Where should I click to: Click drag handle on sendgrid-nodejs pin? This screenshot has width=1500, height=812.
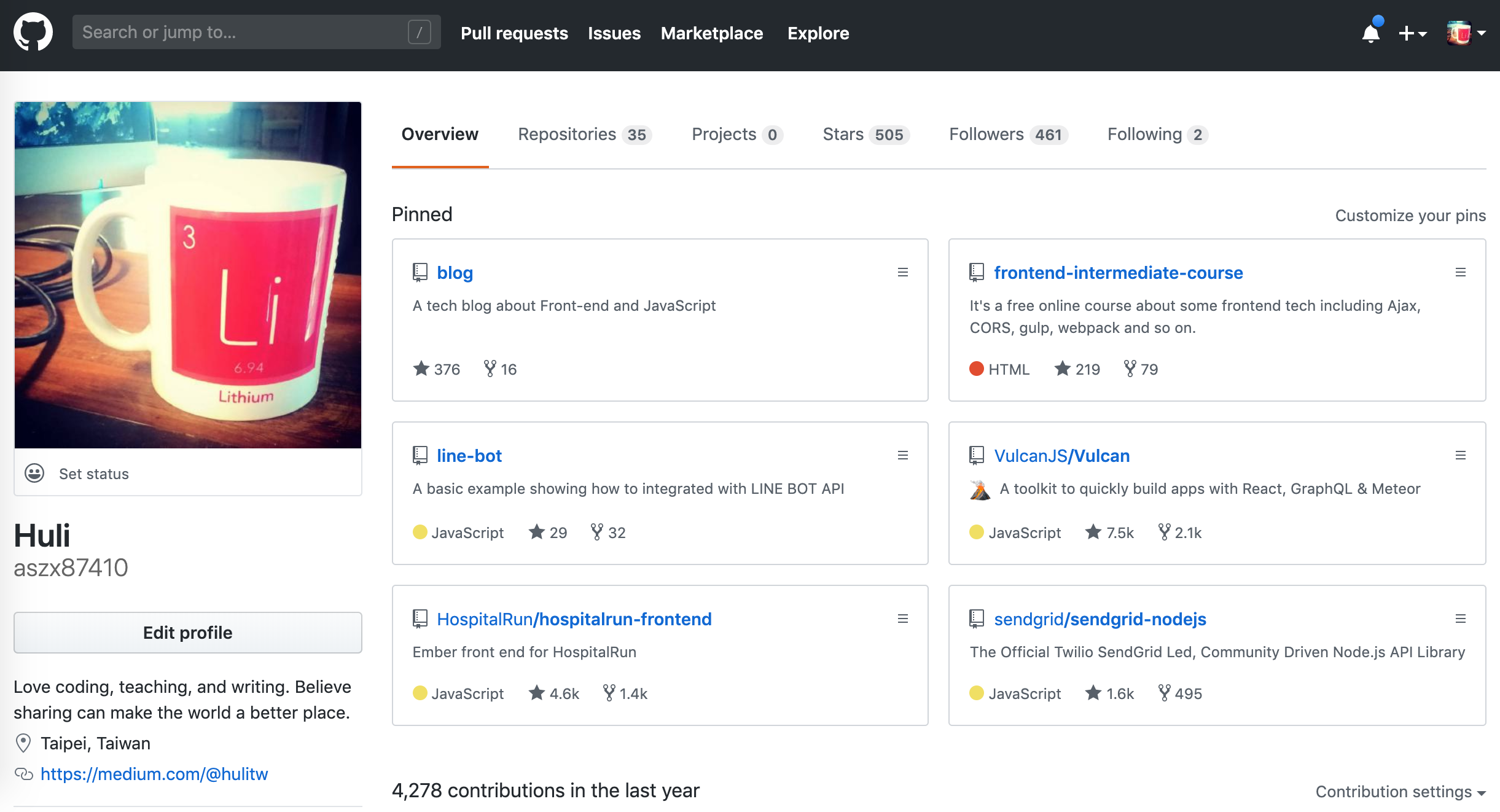pyautogui.click(x=1460, y=619)
